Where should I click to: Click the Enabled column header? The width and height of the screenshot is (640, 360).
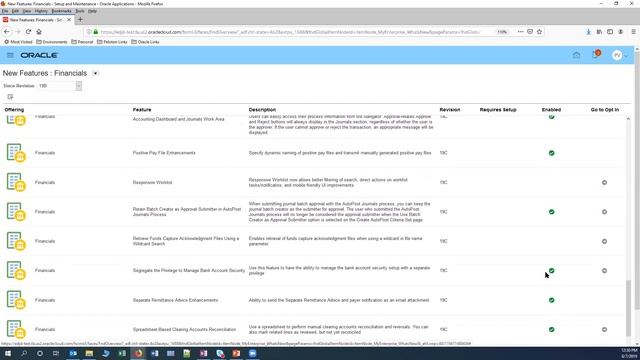coord(551,110)
